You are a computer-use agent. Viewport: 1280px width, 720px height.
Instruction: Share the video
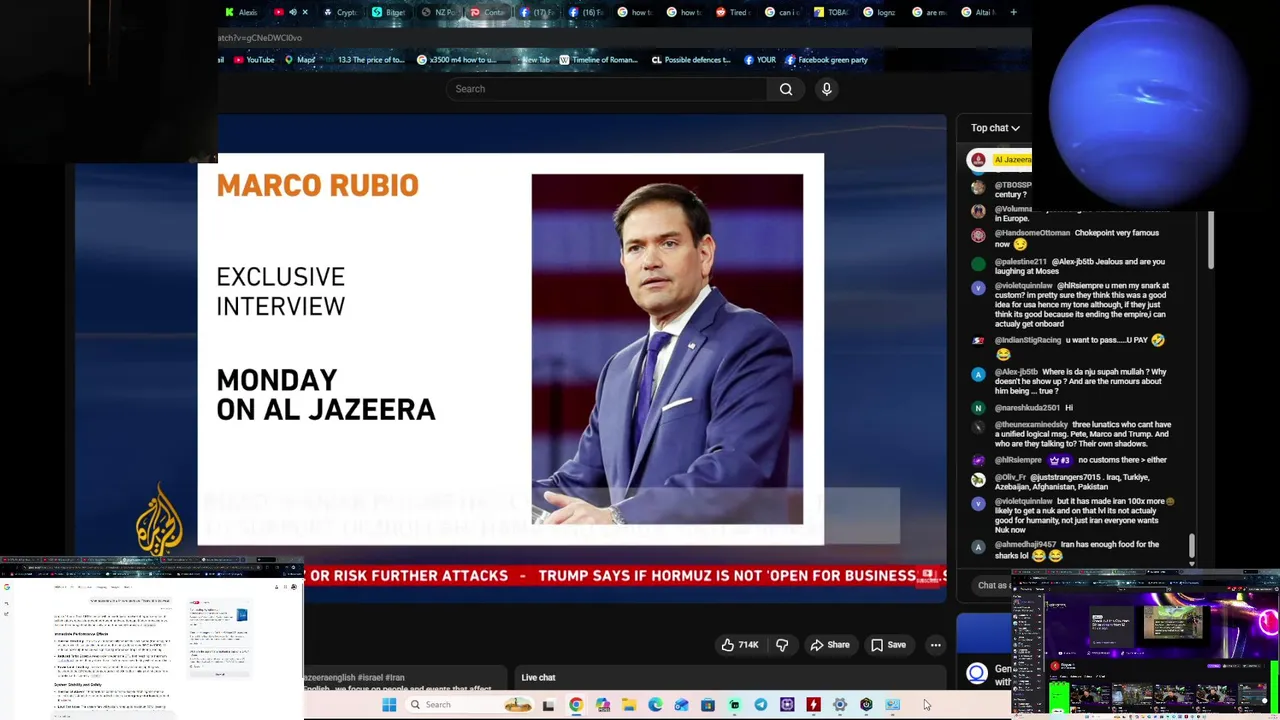[830, 645]
